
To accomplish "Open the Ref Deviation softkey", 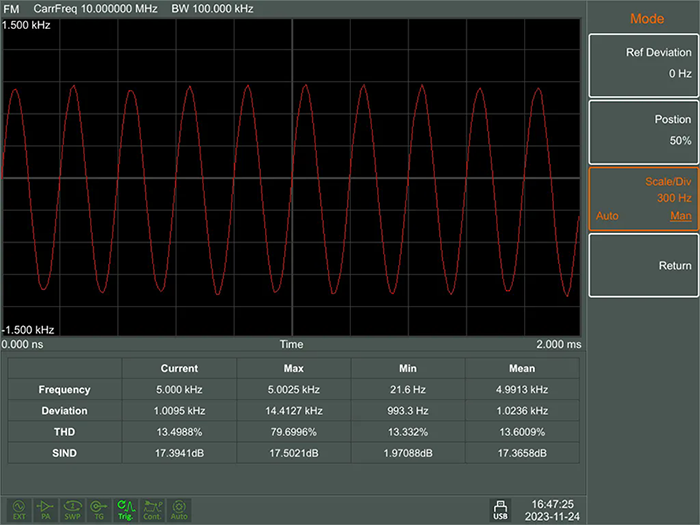I will tap(643, 65).
